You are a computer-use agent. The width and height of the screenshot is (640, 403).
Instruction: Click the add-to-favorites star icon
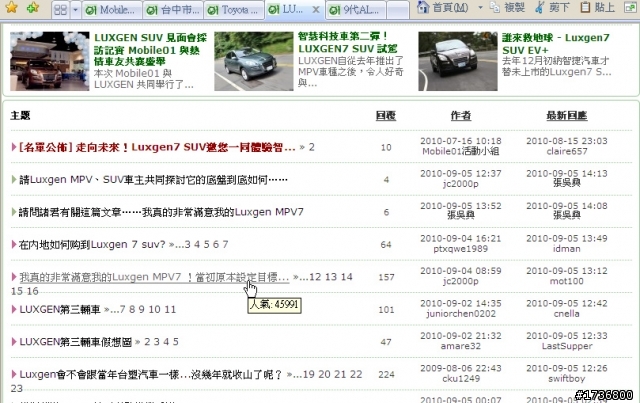point(33,7)
